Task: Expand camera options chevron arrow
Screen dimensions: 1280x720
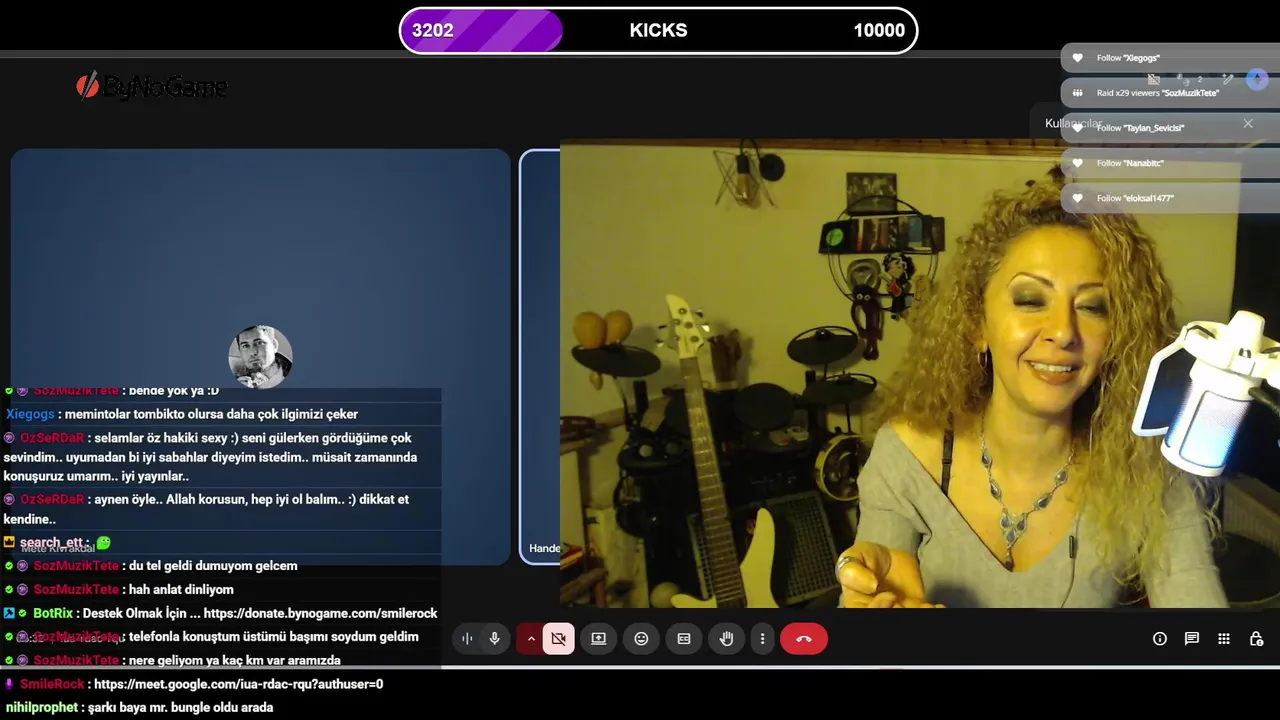Action: point(530,639)
